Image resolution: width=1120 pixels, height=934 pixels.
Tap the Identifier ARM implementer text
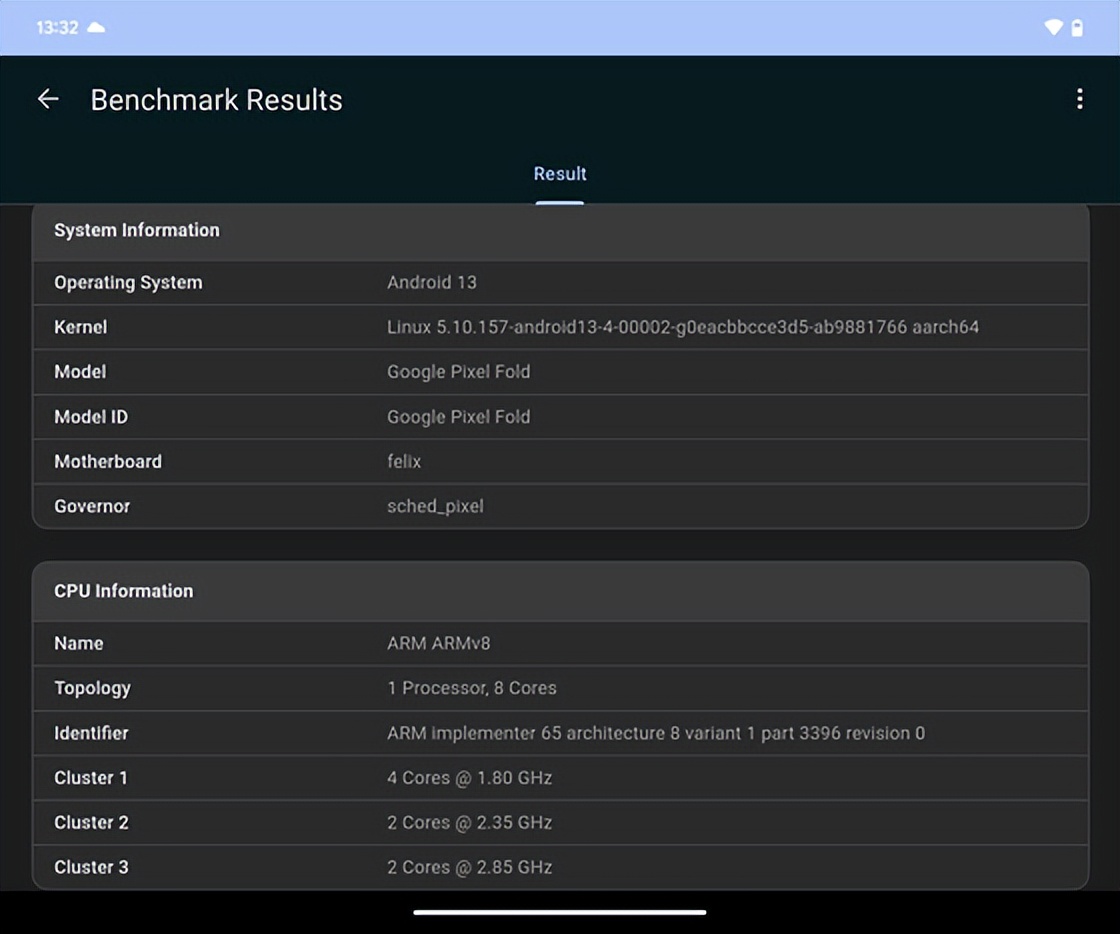[655, 733]
